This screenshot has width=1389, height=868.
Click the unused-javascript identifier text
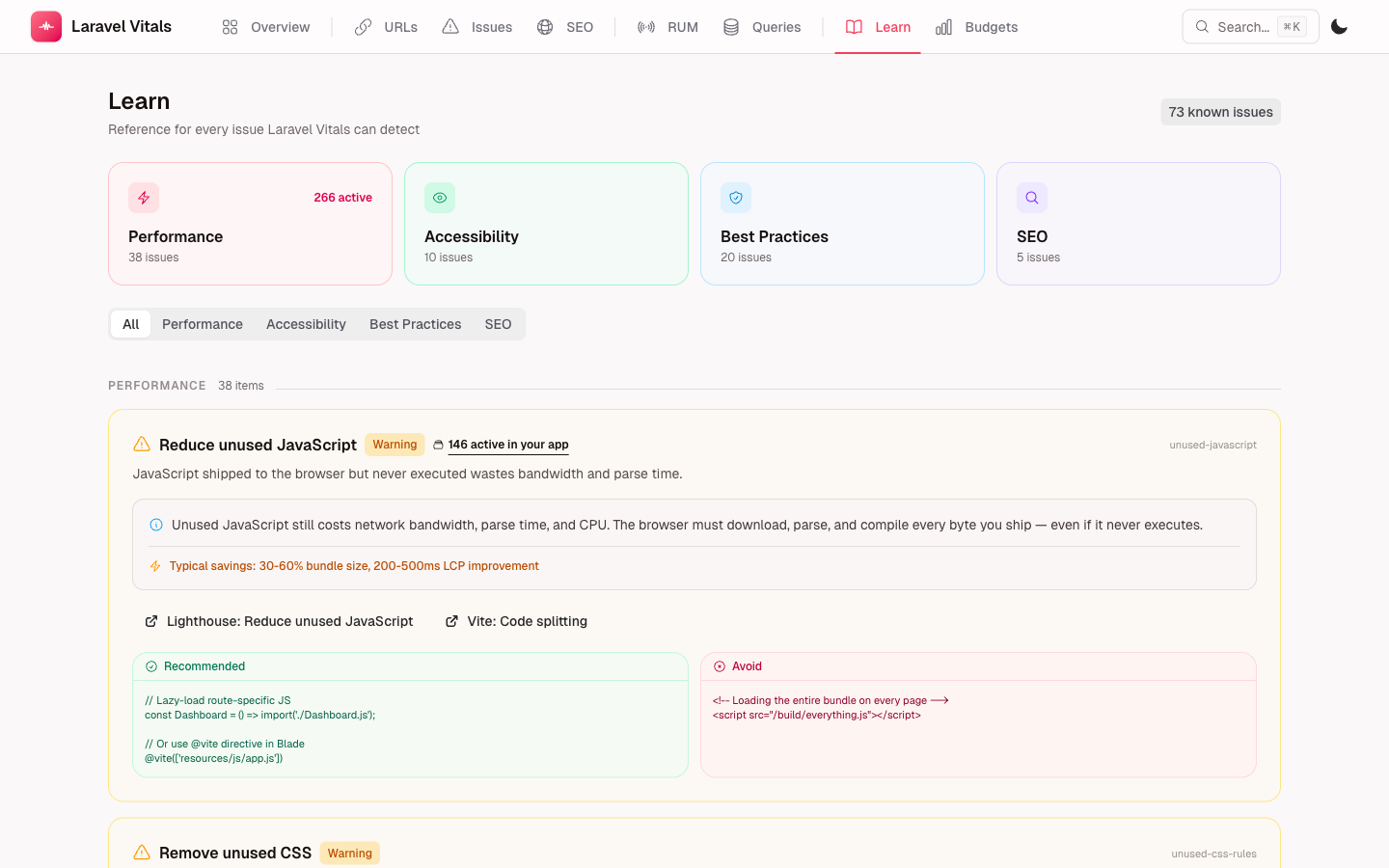pyautogui.click(x=1212, y=445)
